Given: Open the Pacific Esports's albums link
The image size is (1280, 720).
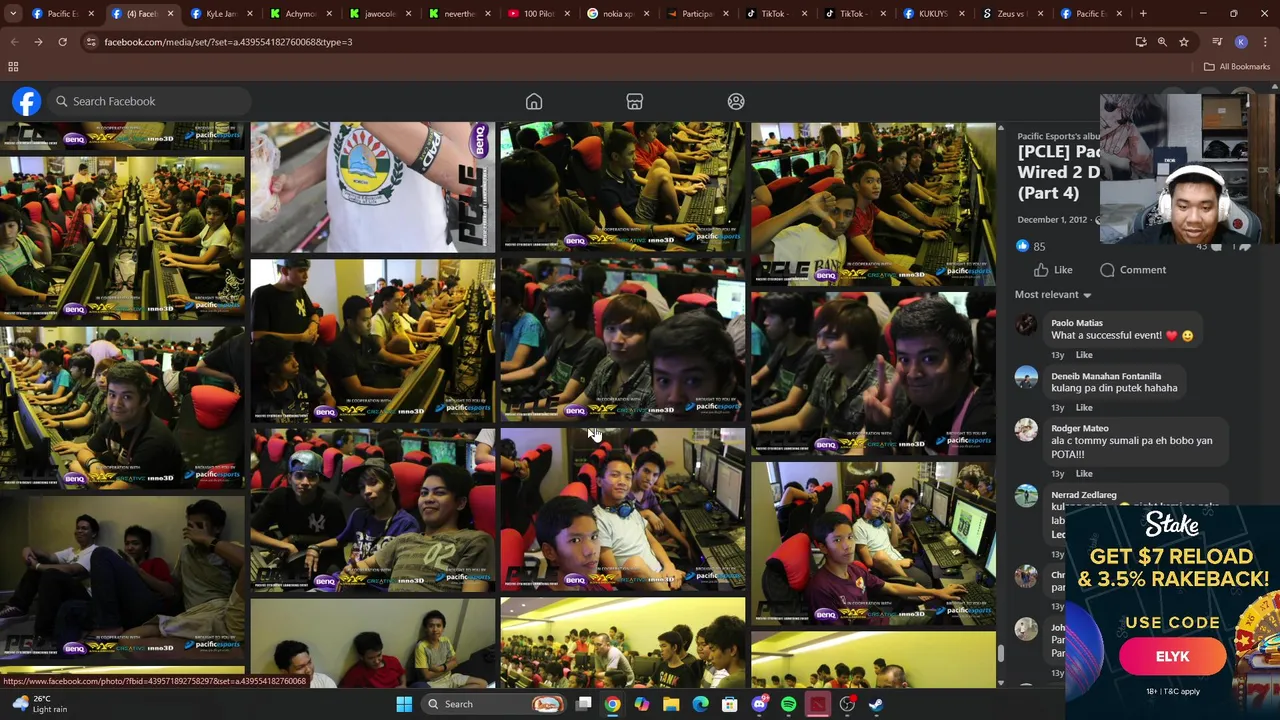Looking at the screenshot, I should coord(1058,136).
